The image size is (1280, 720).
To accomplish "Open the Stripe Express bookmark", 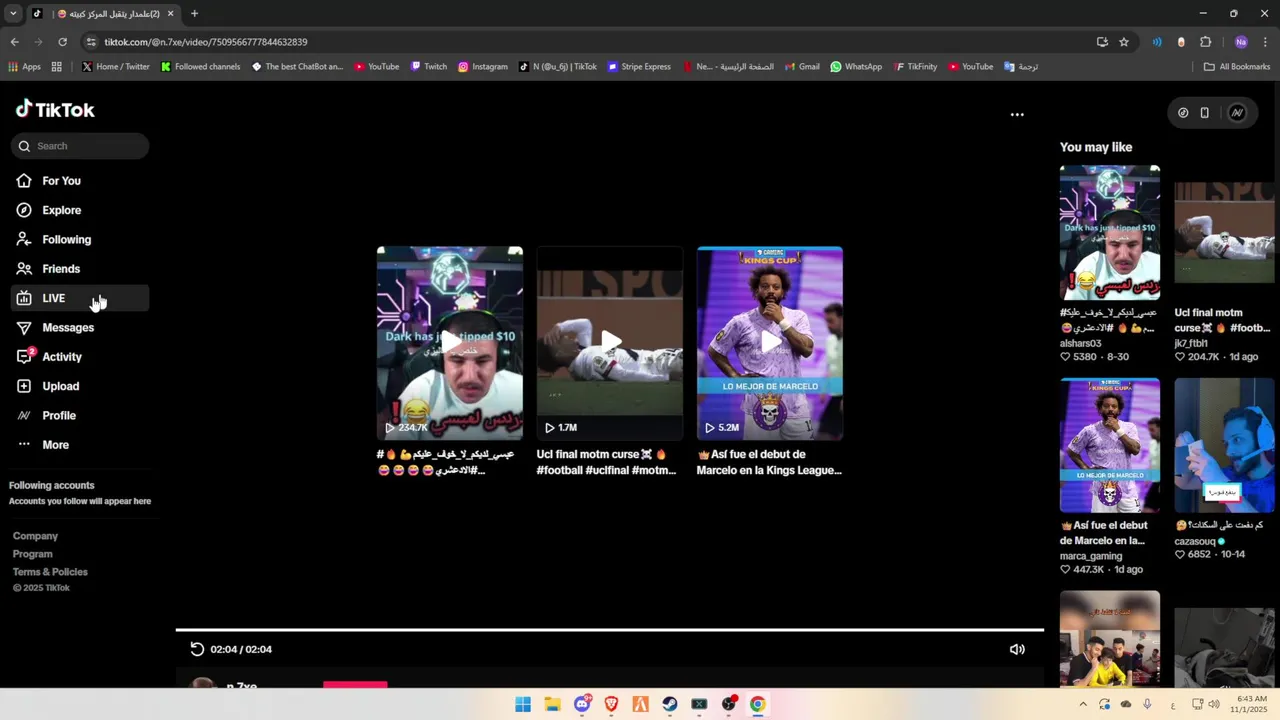I will pos(639,67).
